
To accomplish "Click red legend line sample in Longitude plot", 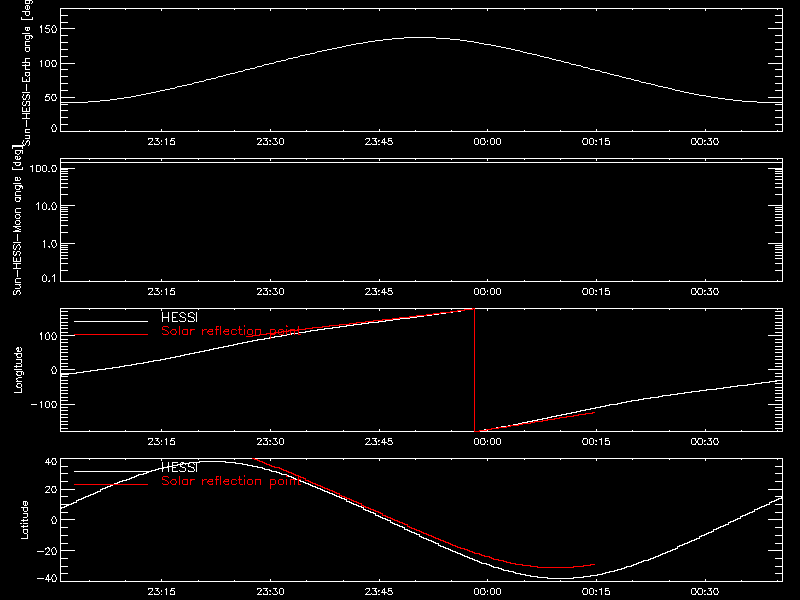I will click(111, 335).
